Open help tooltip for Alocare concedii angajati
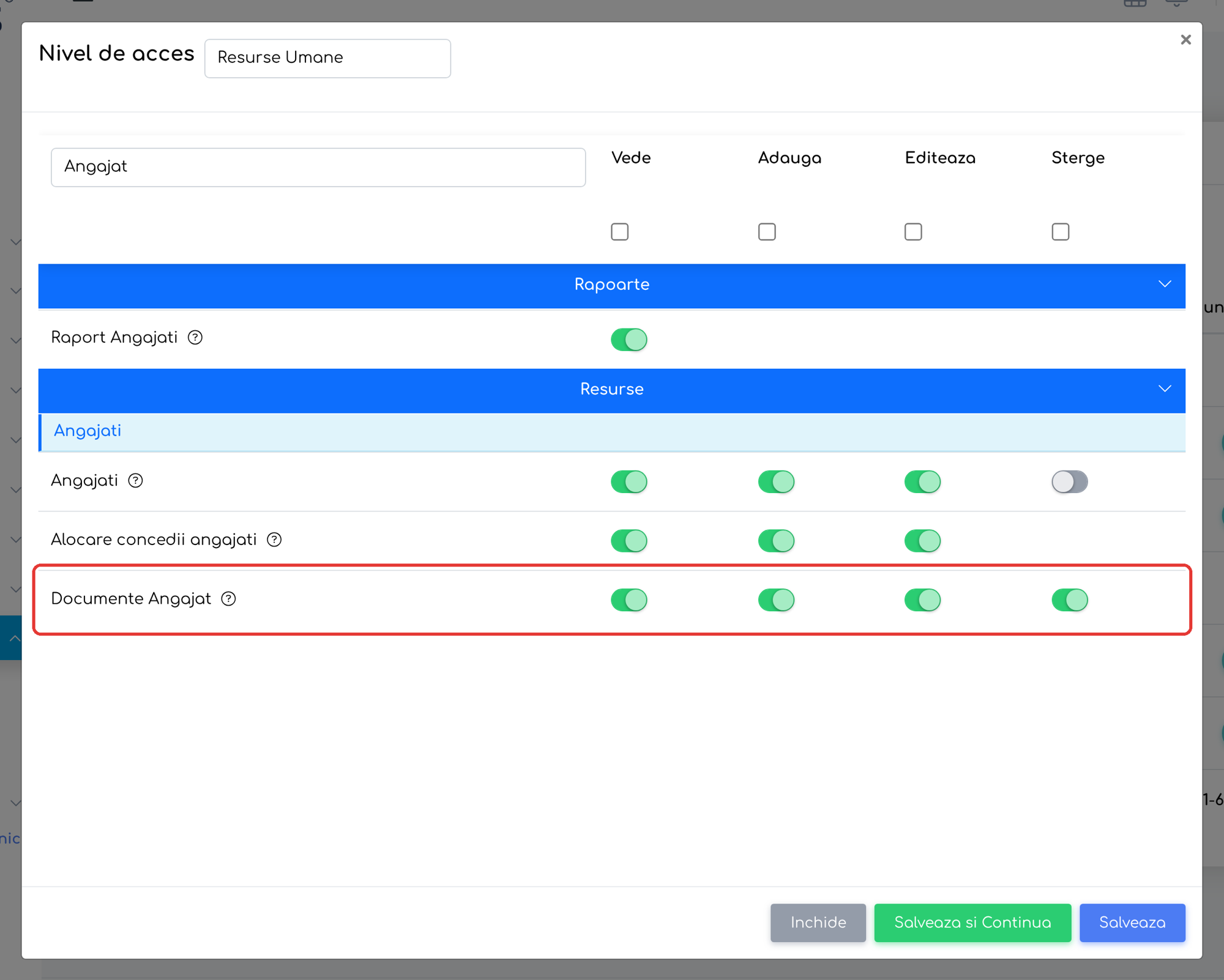Screen dimensions: 1224x980 [x=274, y=540]
